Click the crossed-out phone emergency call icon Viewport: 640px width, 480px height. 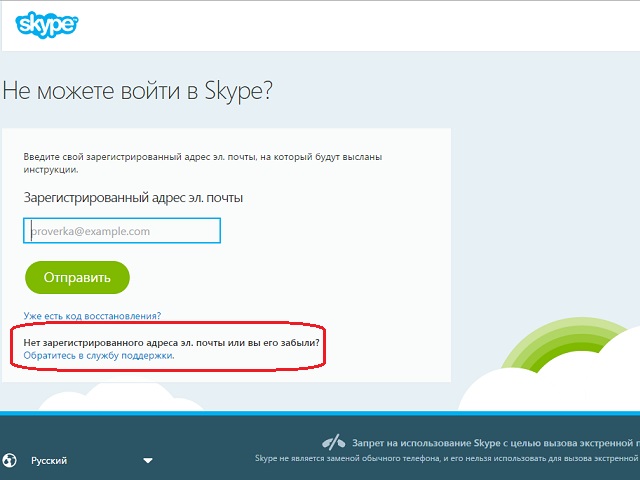tap(333, 442)
